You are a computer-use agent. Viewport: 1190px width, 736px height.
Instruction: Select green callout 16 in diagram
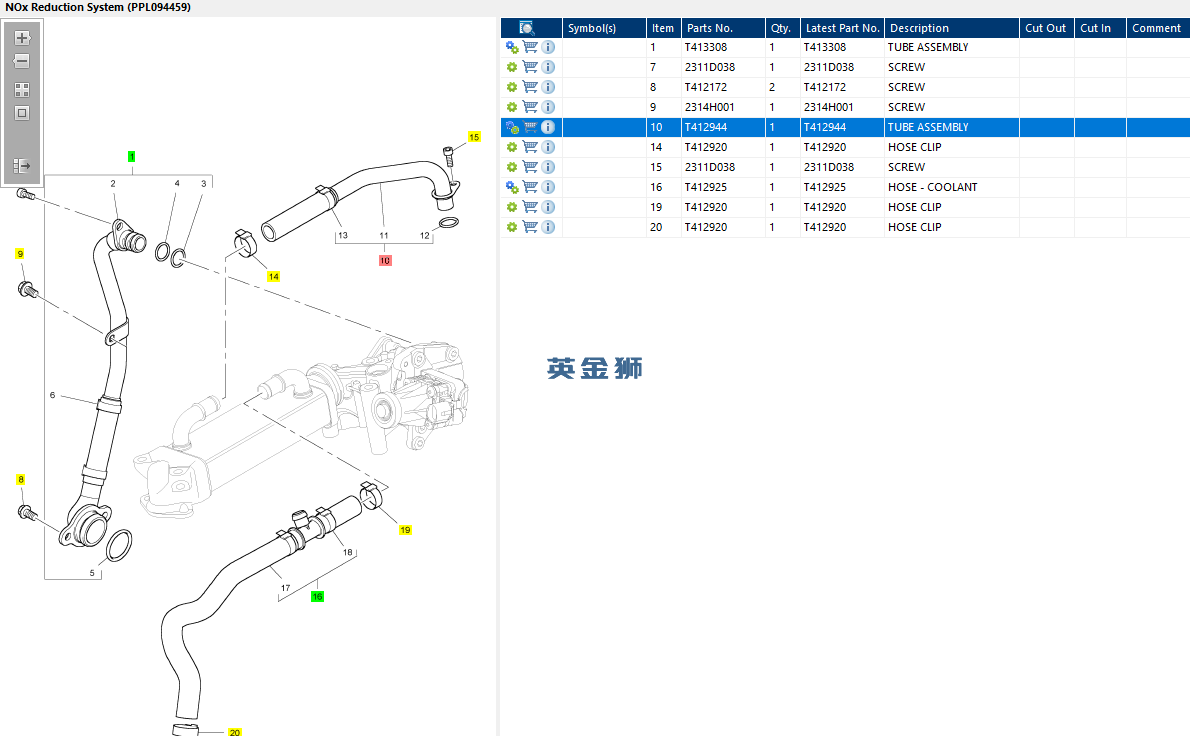317,596
